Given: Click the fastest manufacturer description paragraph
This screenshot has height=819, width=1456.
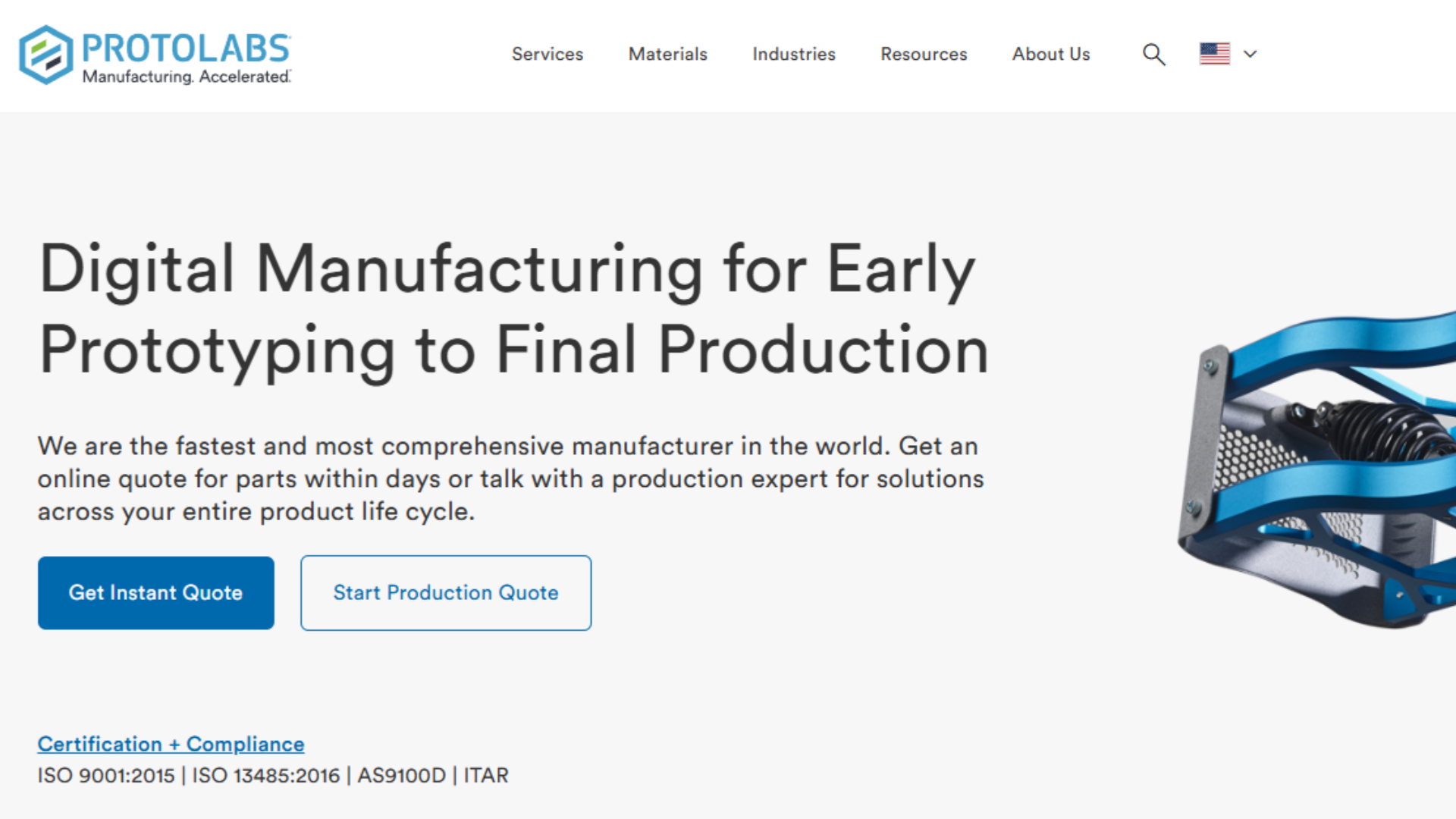Looking at the screenshot, I should point(511,479).
